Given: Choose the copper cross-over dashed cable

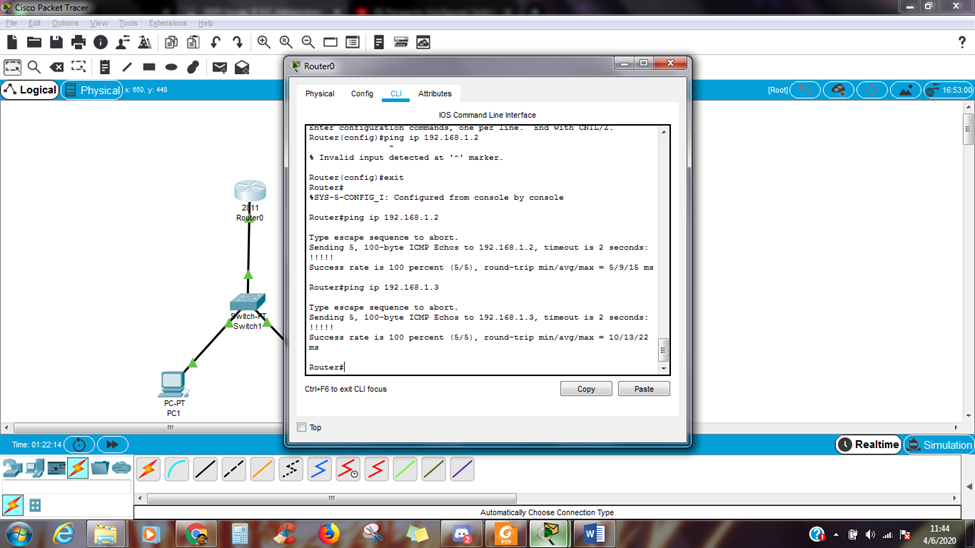Looking at the screenshot, I should click(234, 469).
